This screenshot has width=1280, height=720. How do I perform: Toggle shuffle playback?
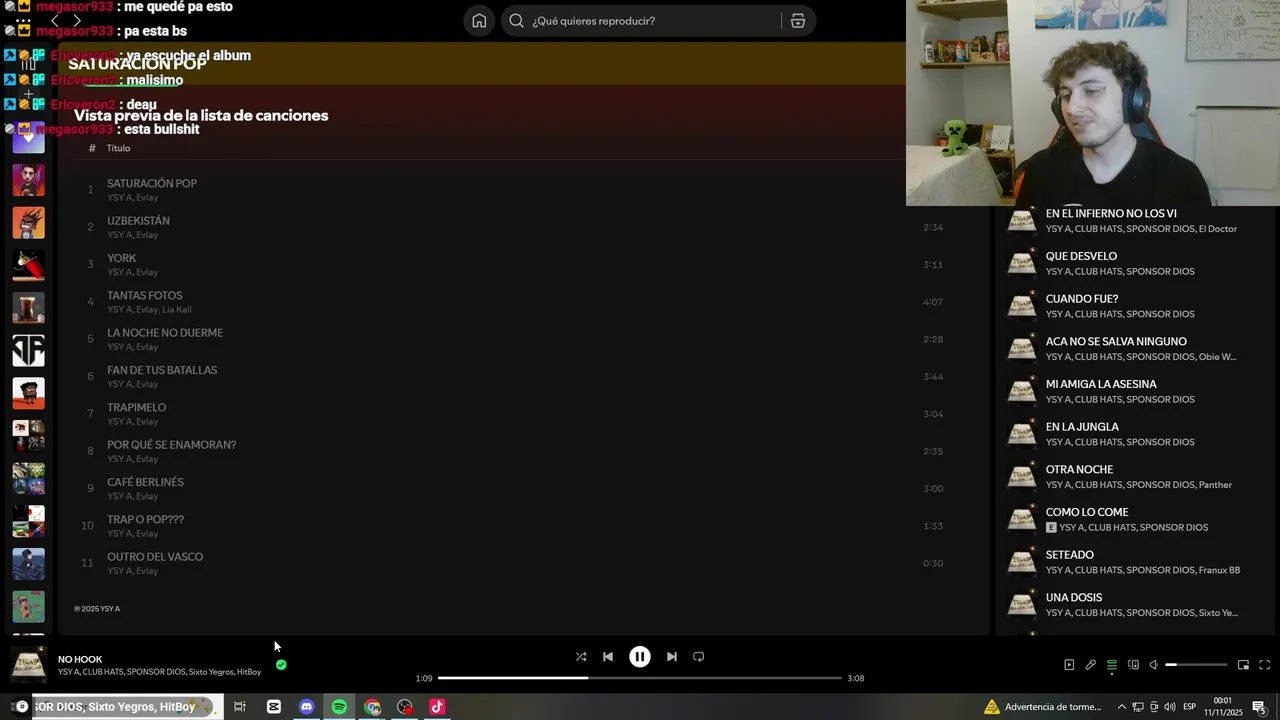(581, 657)
